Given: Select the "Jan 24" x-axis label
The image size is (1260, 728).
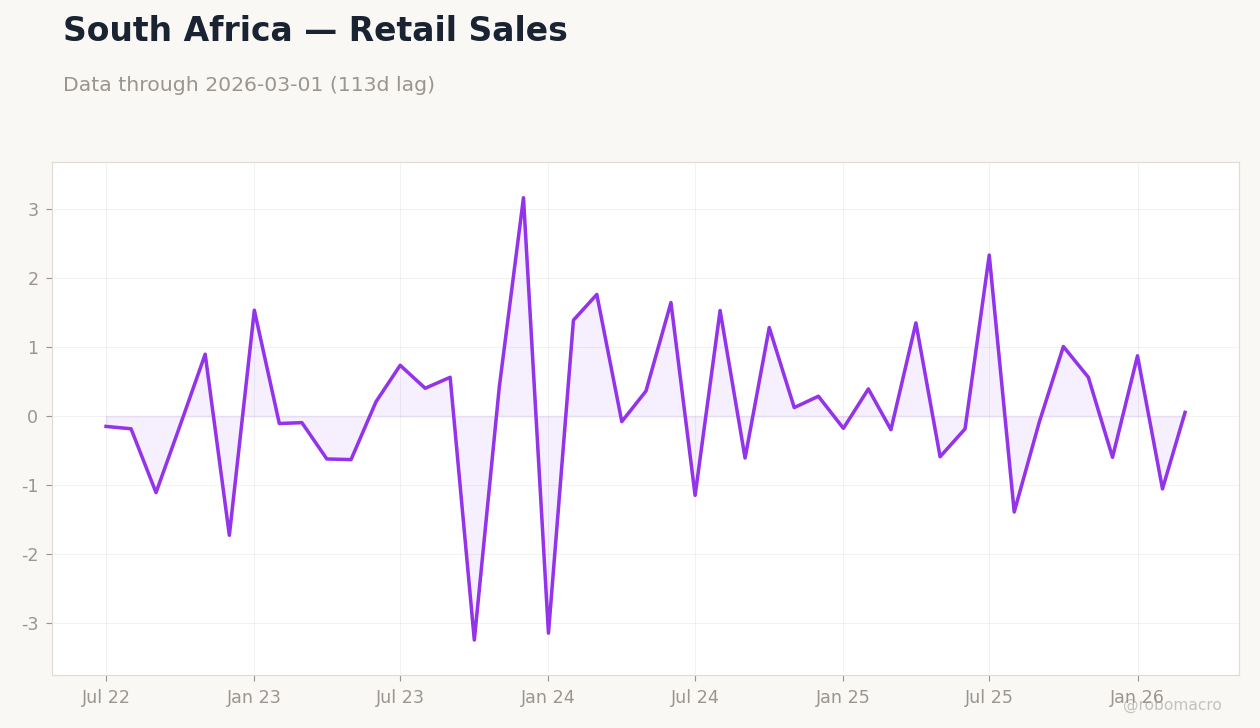Looking at the screenshot, I should pyautogui.click(x=548, y=698).
